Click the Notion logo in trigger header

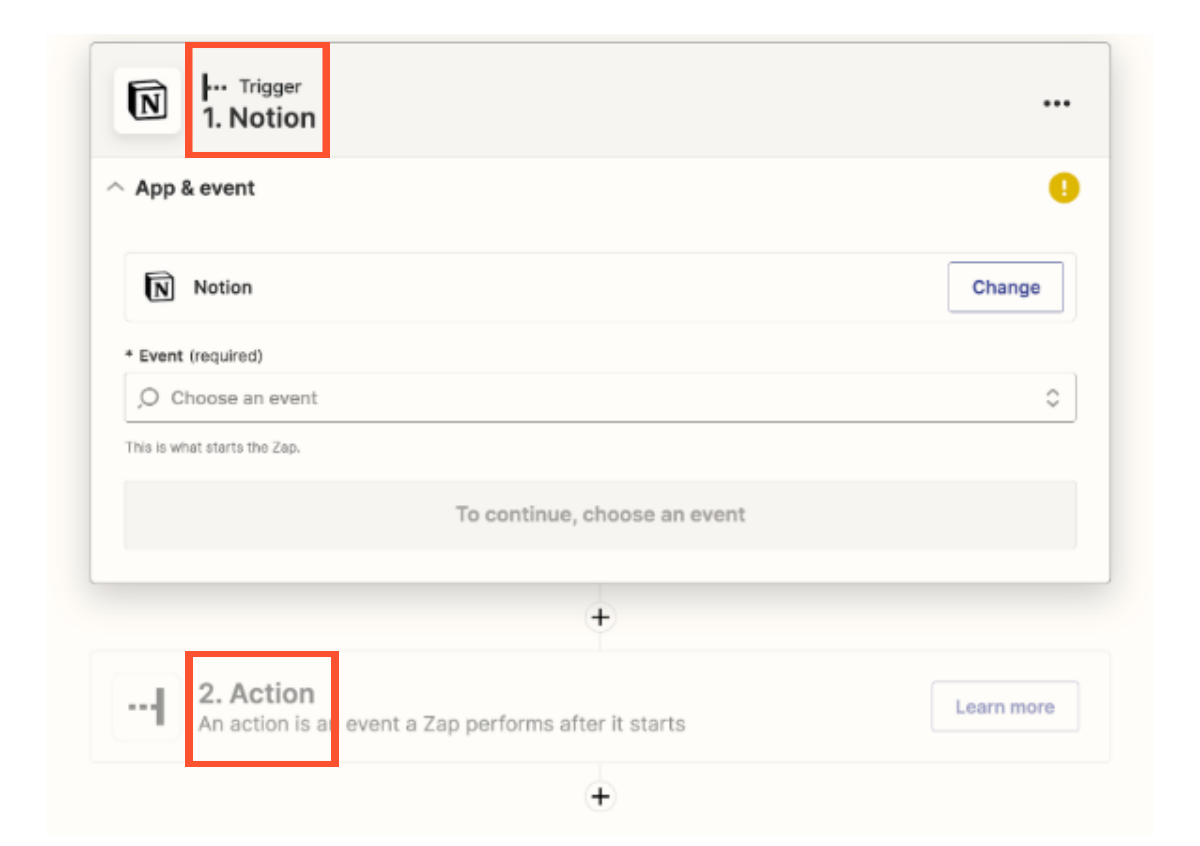[x=148, y=101]
